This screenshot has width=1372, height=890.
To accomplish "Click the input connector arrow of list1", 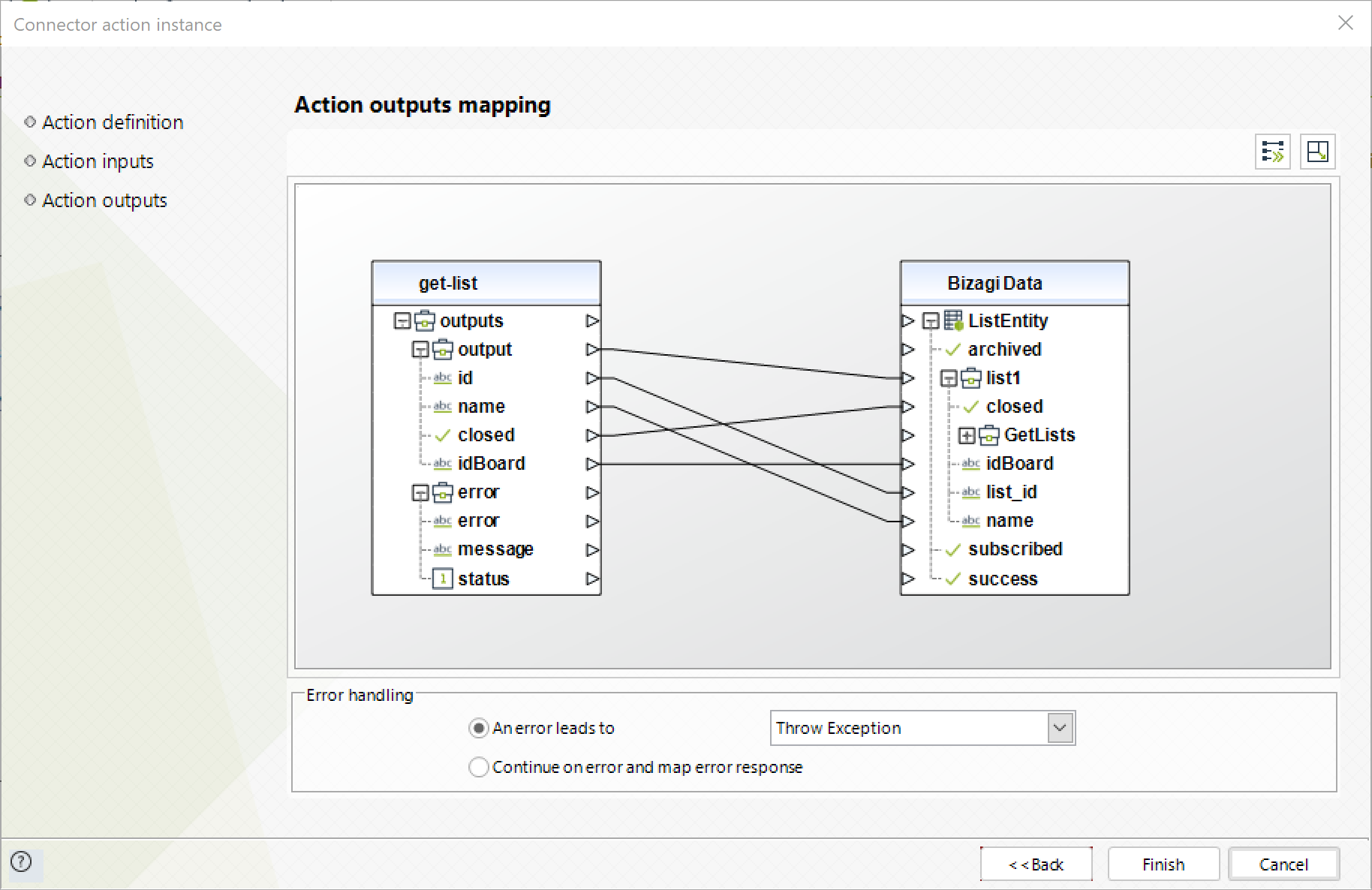I will (x=907, y=378).
